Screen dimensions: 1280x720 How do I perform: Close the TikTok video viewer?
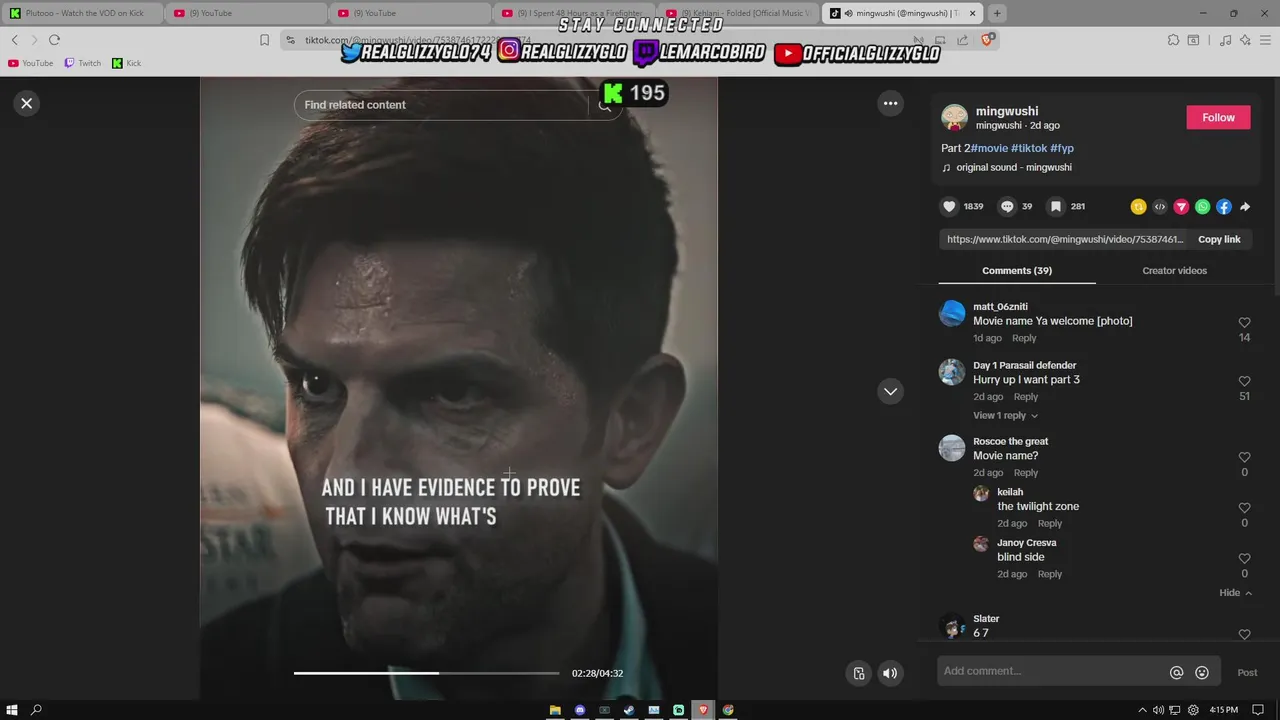(x=27, y=103)
